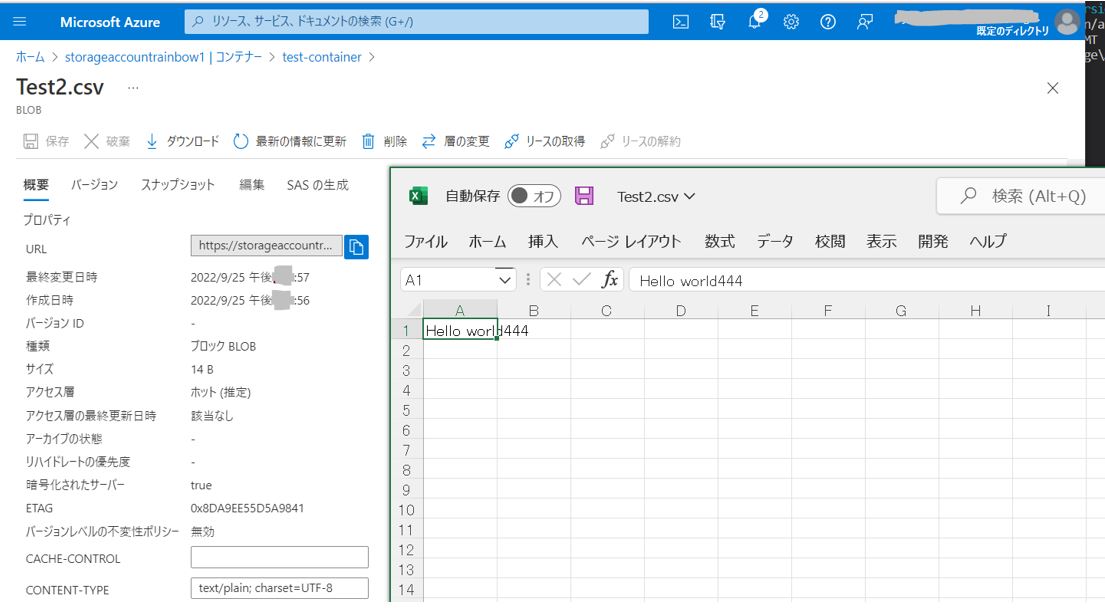Viewport: 1105px width, 608px height.
Task: Open Azure Cloud Shell icon
Action: pos(680,22)
